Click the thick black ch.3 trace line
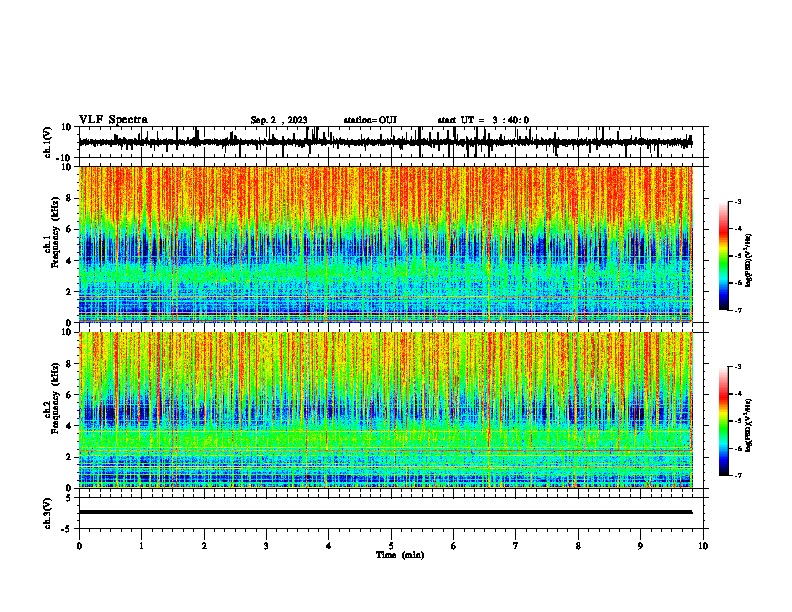The width and height of the screenshot is (792, 612). pos(386,512)
